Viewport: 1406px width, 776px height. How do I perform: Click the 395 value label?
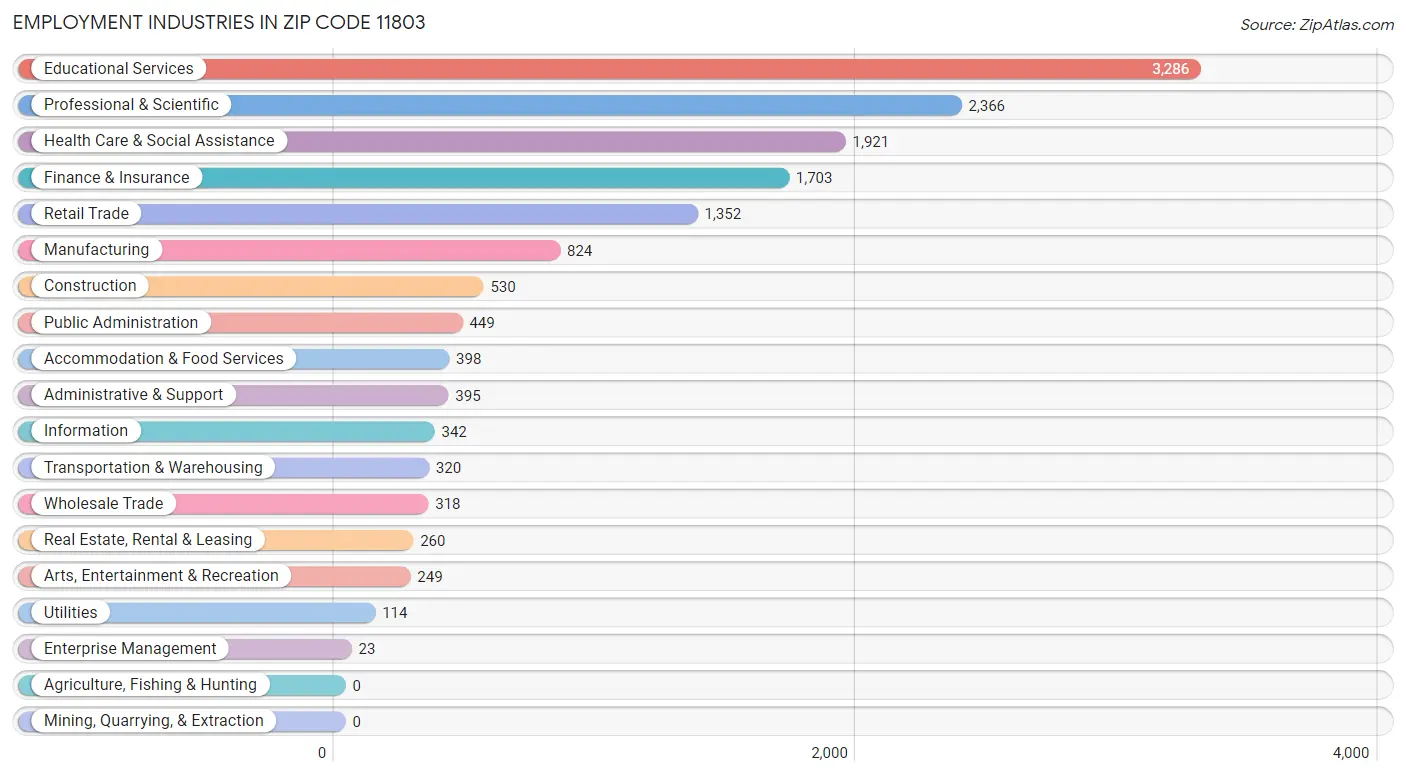[x=468, y=396]
